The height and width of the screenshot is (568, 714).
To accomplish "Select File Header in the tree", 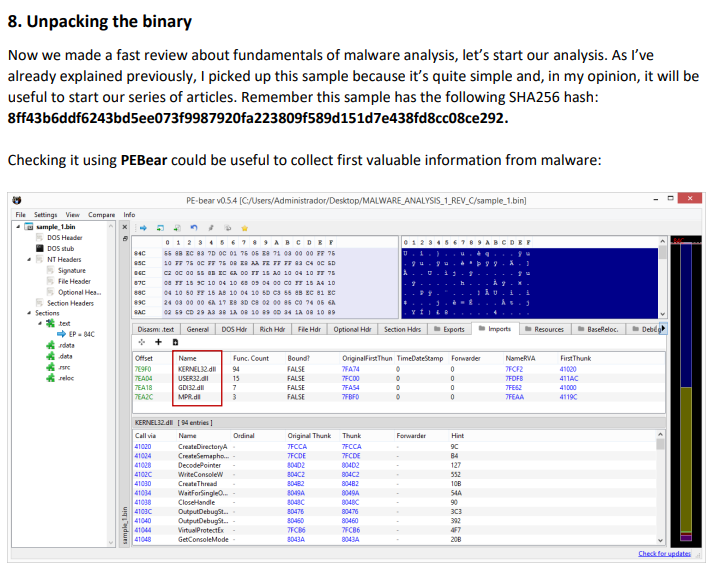I will 74,281.
